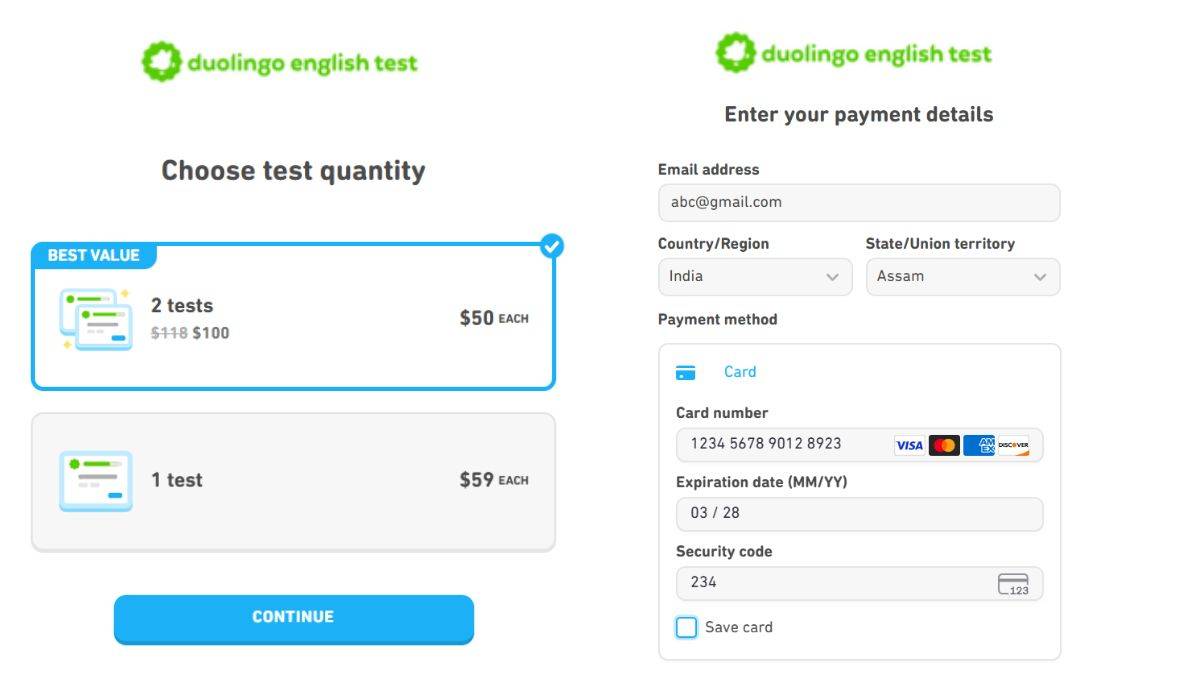The image size is (1200, 675).
Task: Click the American Express icon
Action: (977, 444)
